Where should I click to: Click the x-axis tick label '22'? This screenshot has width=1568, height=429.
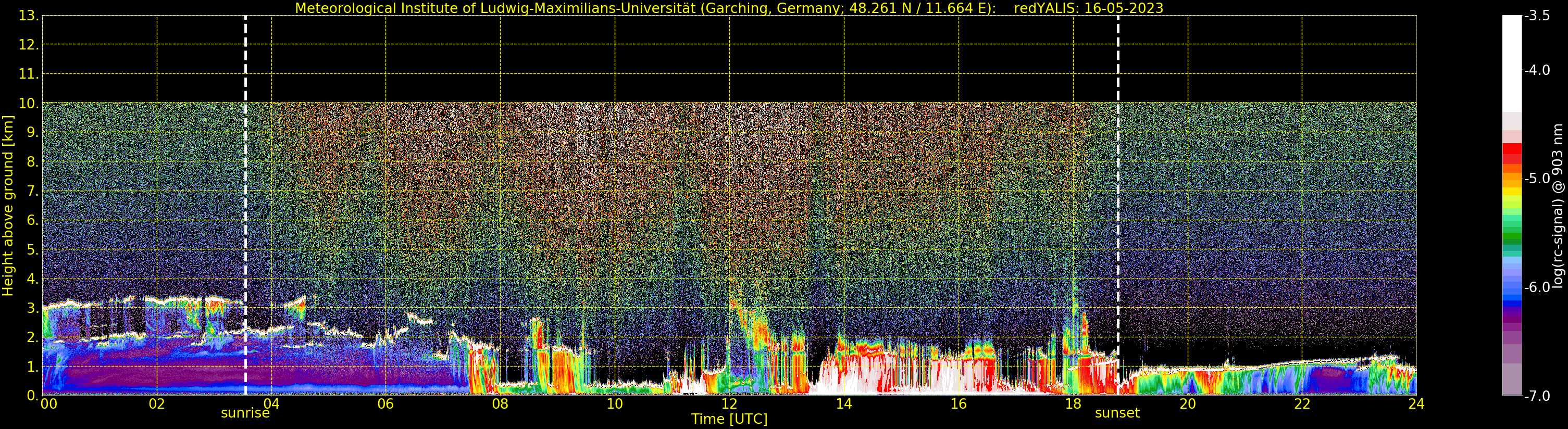[1302, 404]
